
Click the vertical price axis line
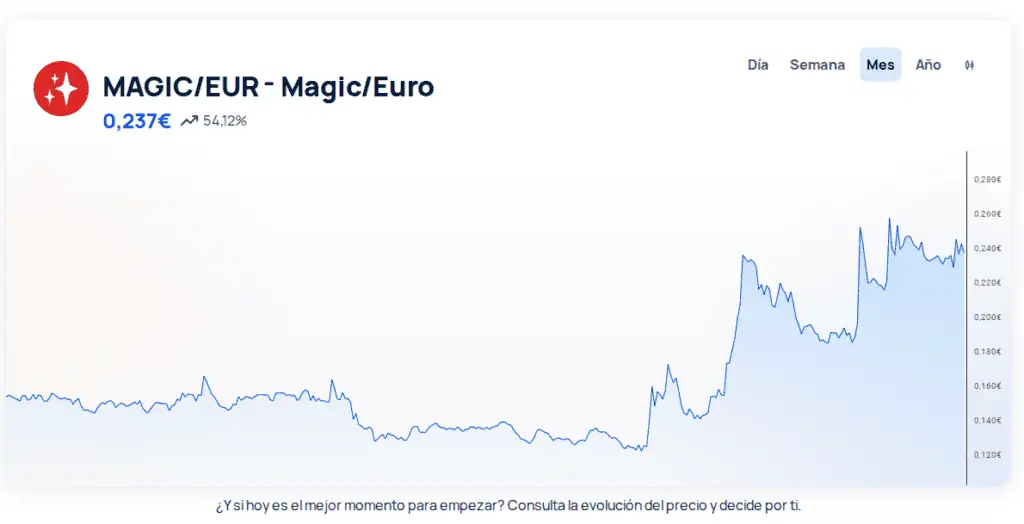click(967, 318)
